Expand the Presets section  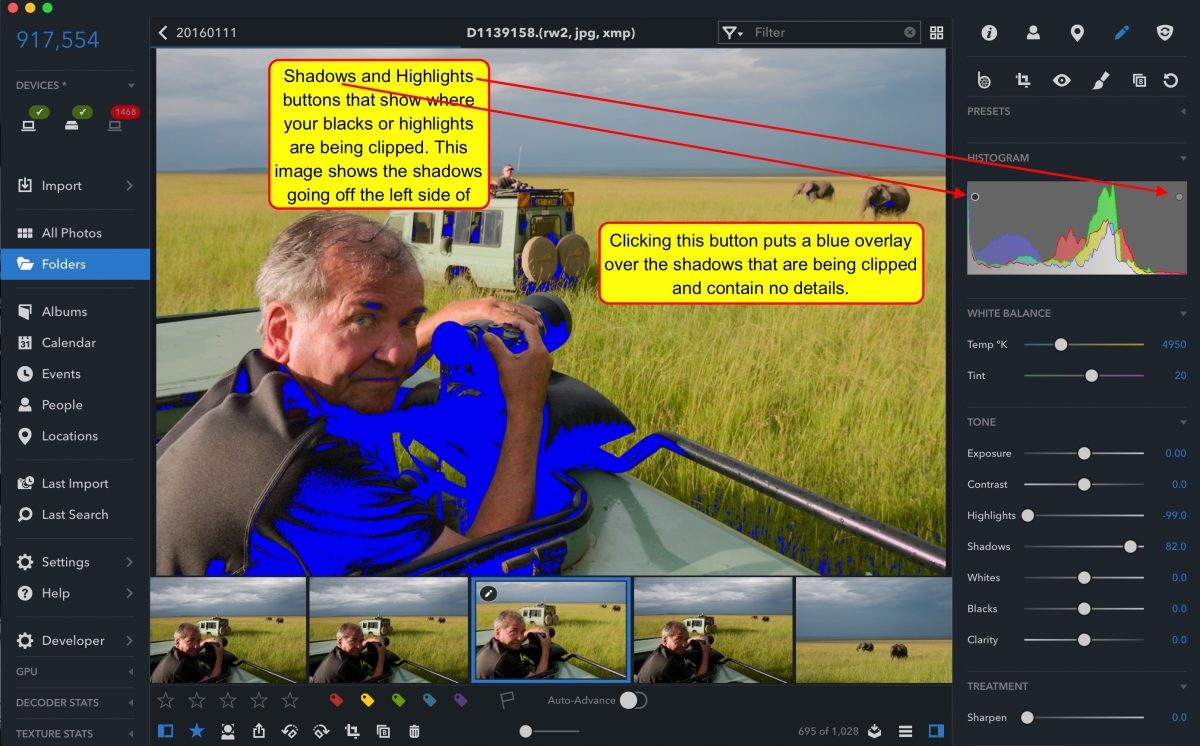point(1183,111)
